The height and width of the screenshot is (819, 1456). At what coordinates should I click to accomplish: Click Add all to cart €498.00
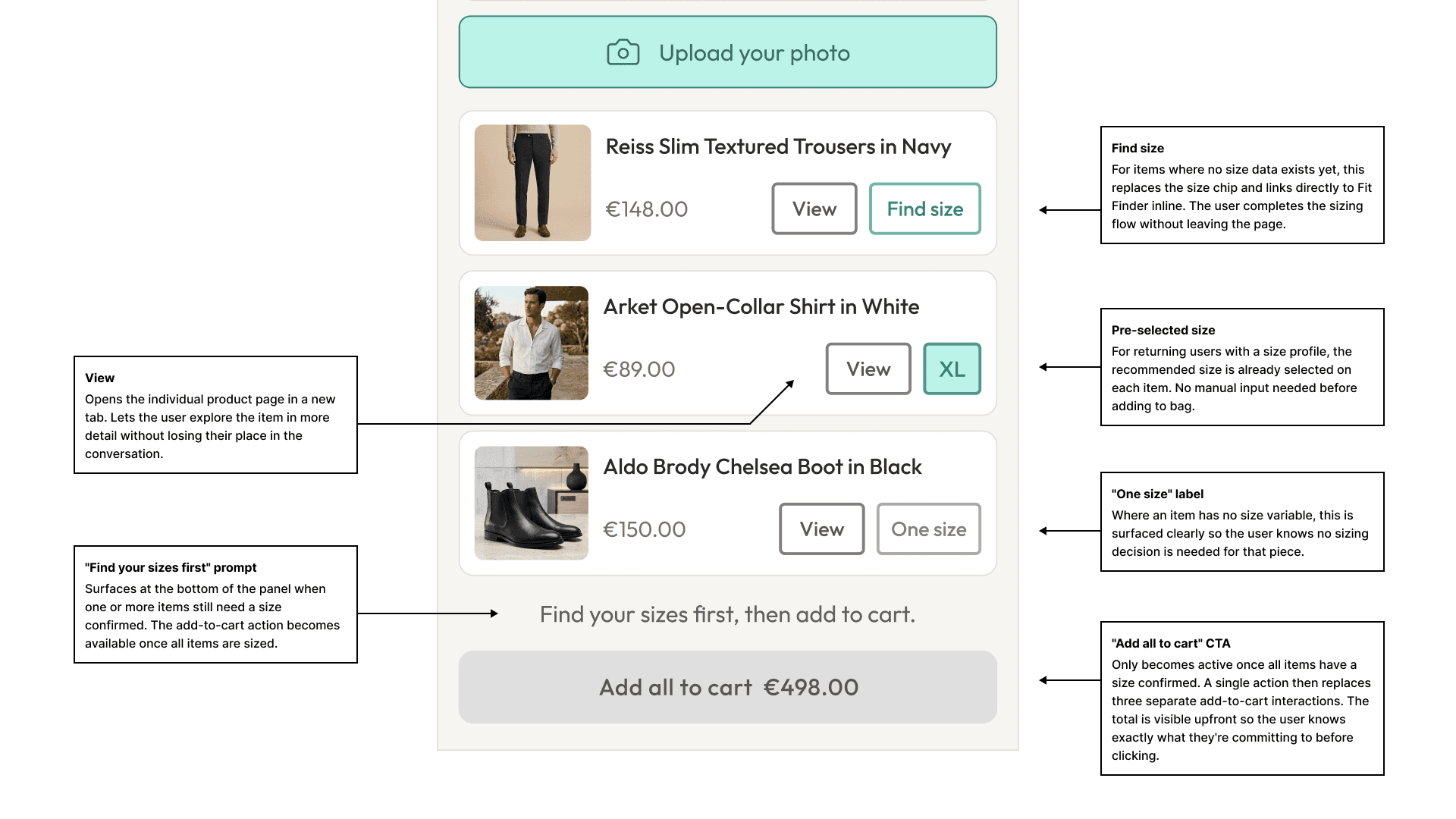point(727,687)
